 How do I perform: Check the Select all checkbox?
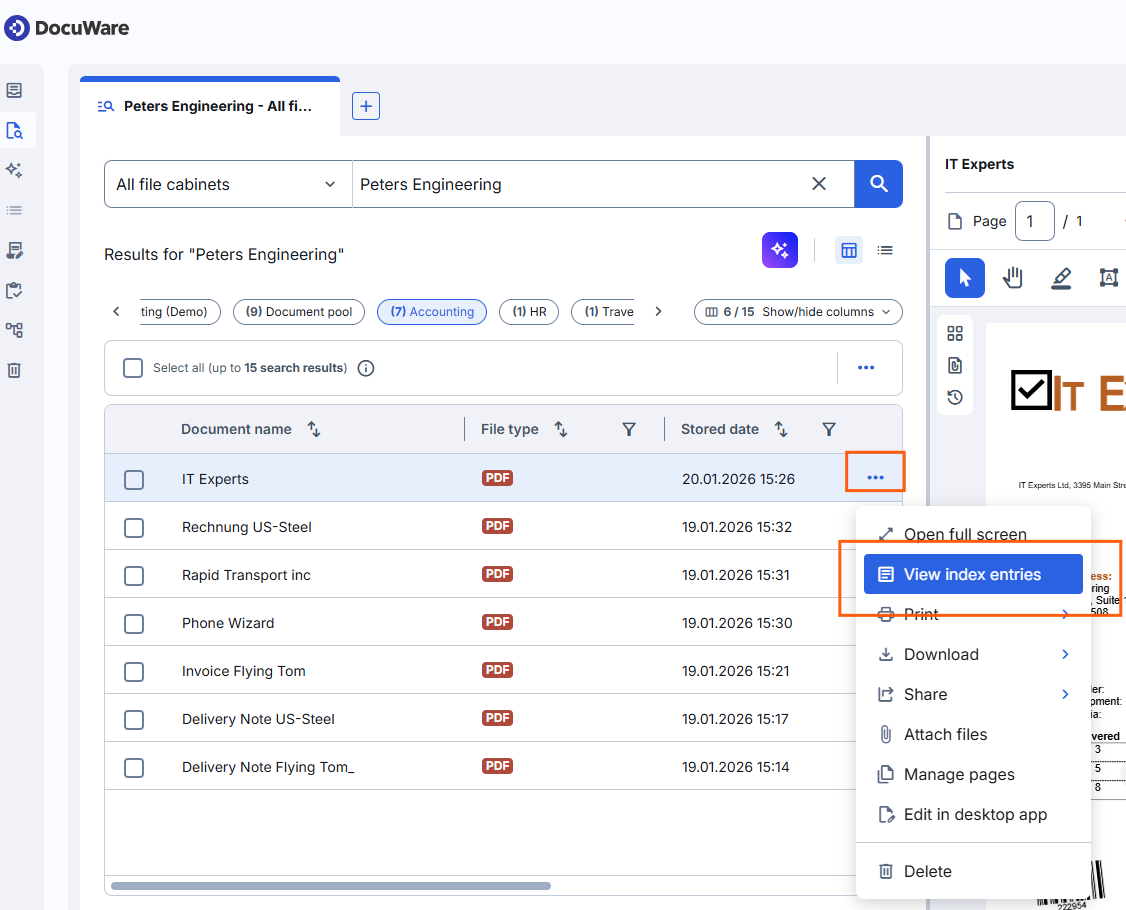click(133, 368)
